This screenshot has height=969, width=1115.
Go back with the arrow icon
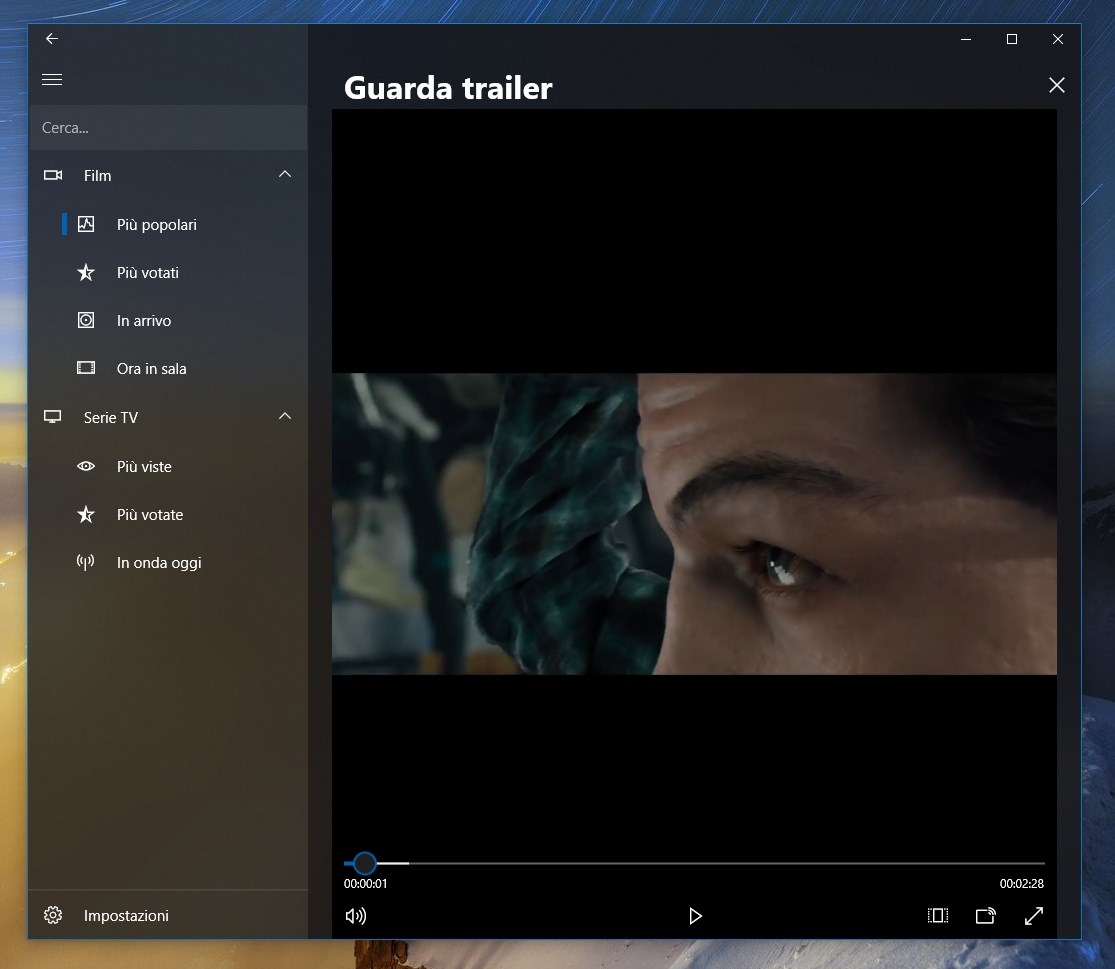tap(52, 38)
